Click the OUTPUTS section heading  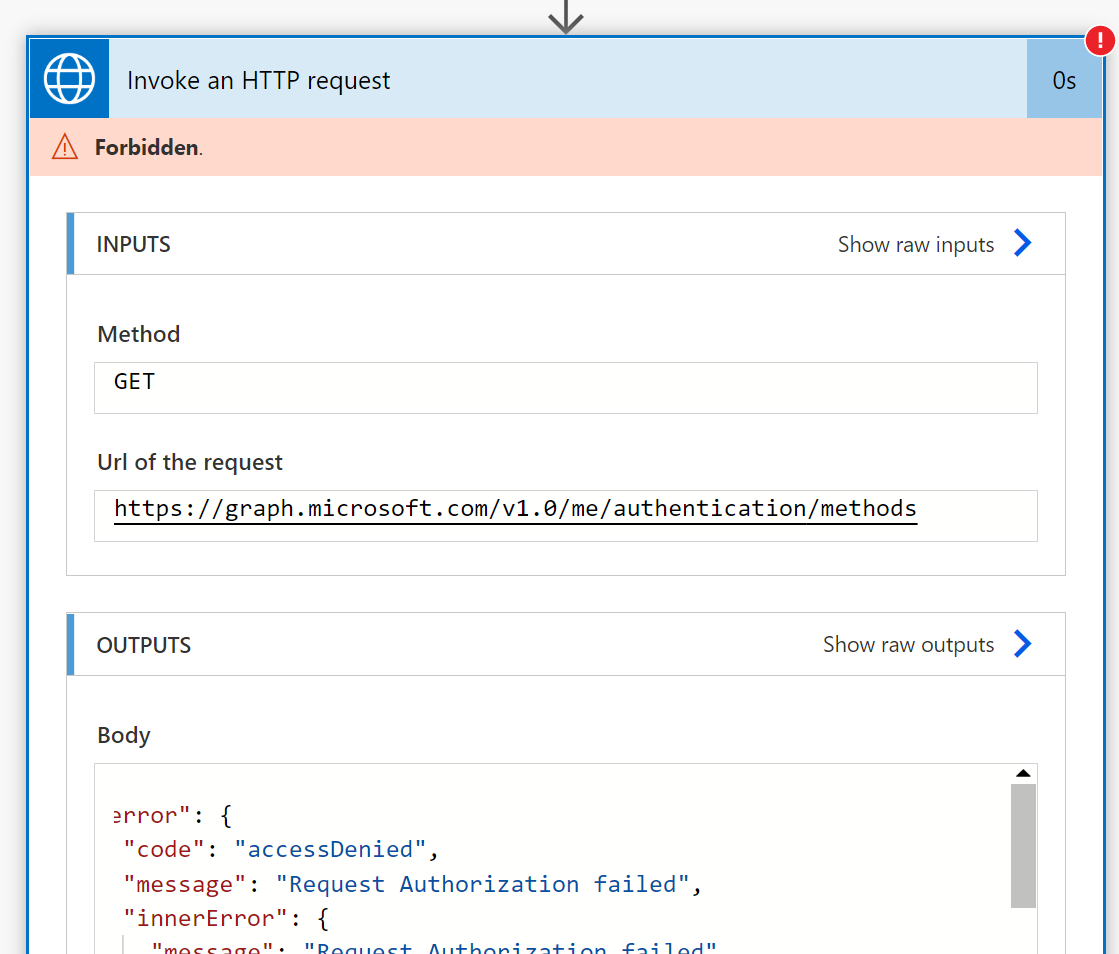click(143, 645)
